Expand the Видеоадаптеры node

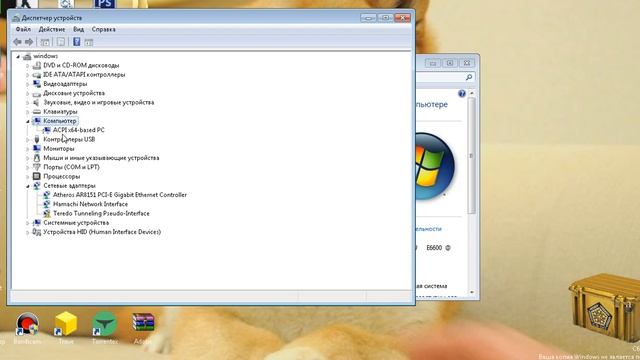[x=28, y=84]
